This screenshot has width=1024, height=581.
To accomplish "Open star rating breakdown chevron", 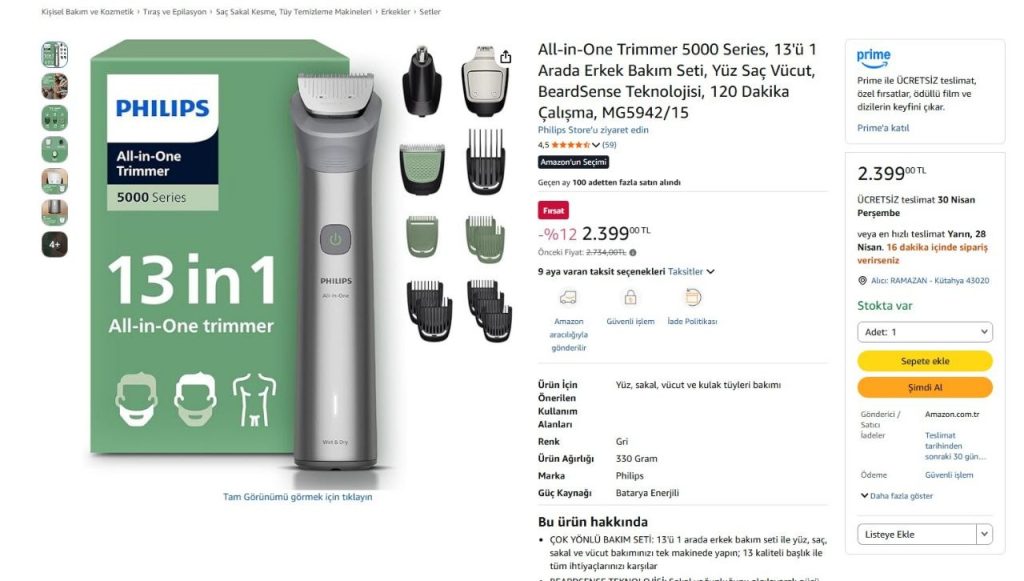I will pos(596,145).
